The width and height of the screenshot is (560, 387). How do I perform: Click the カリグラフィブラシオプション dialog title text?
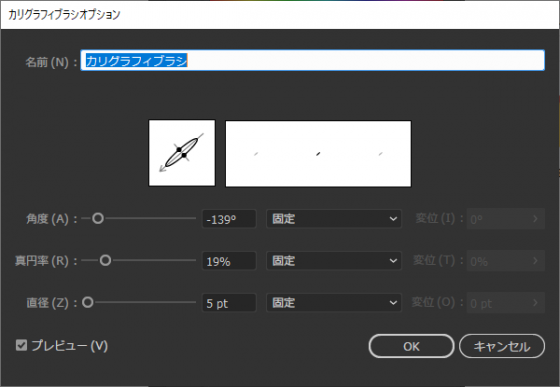tap(64, 15)
